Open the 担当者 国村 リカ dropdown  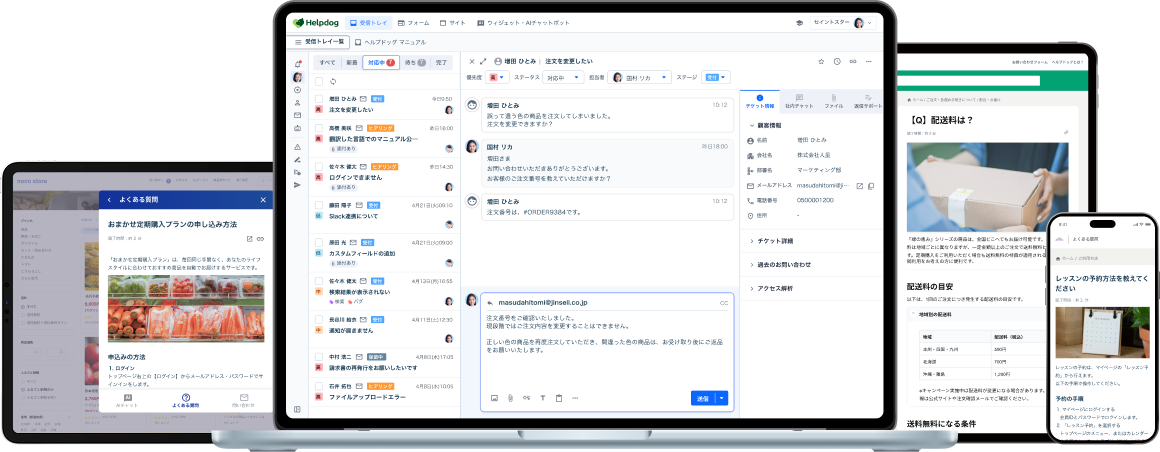(x=639, y=77)
